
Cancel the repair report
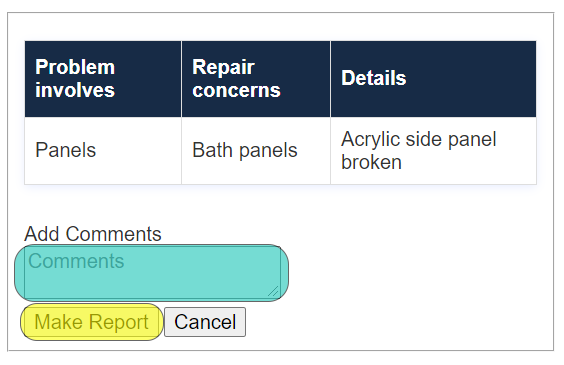(205, 322)
